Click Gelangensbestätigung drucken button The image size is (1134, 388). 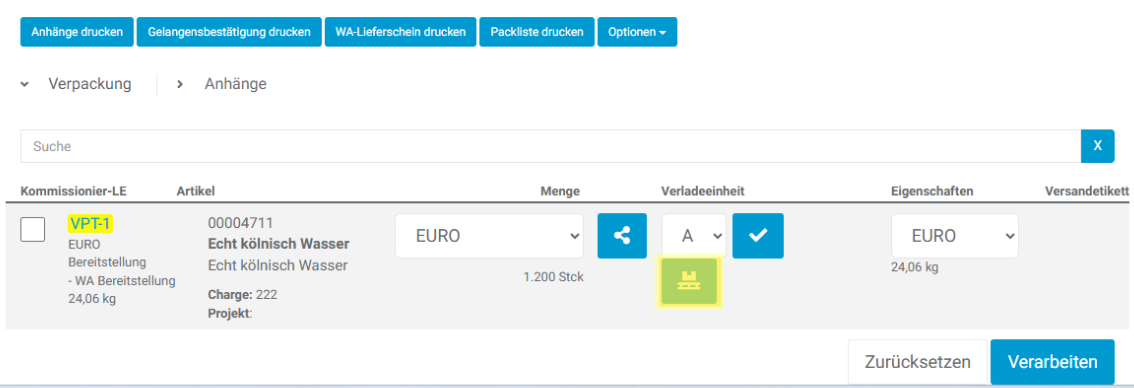(229, 32)
